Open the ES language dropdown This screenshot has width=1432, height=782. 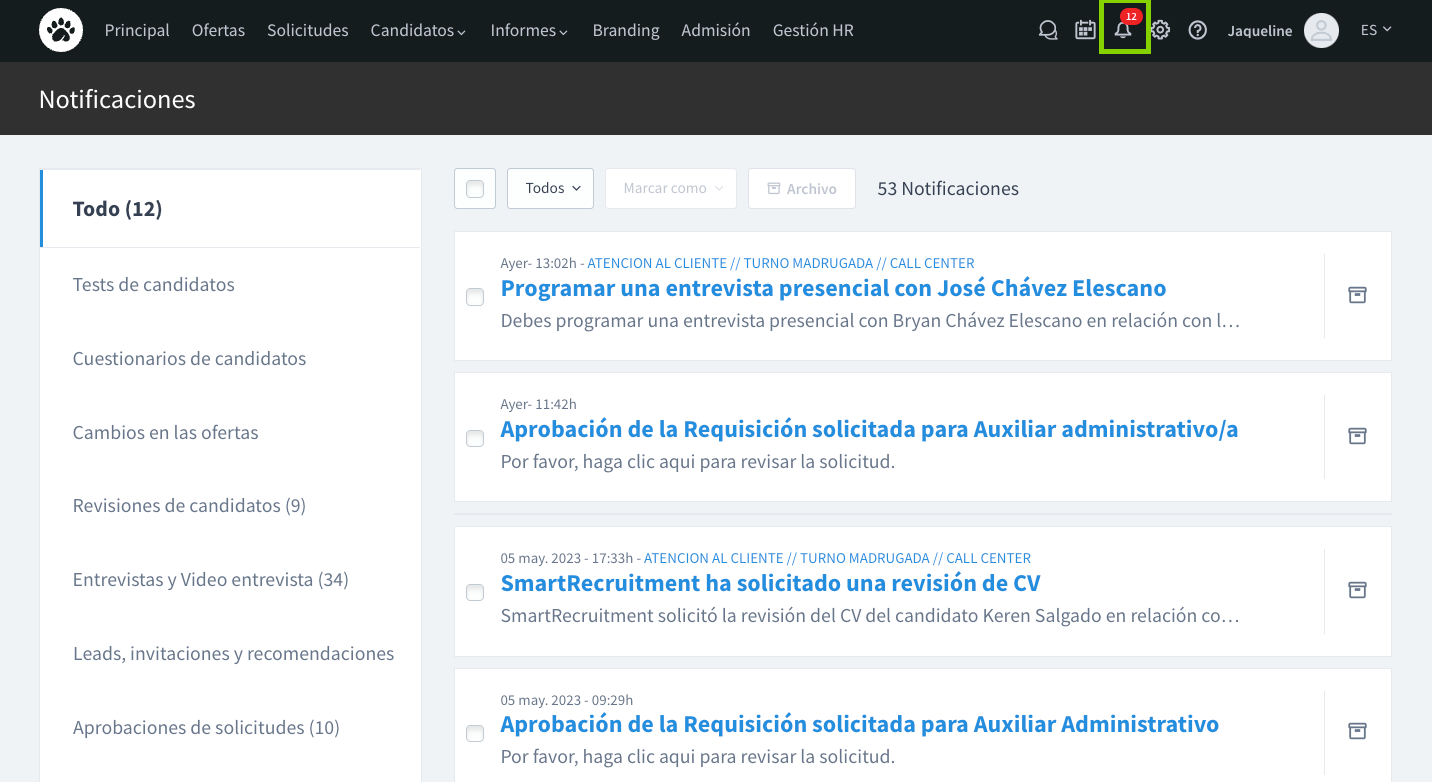[x=1376, y=30]
